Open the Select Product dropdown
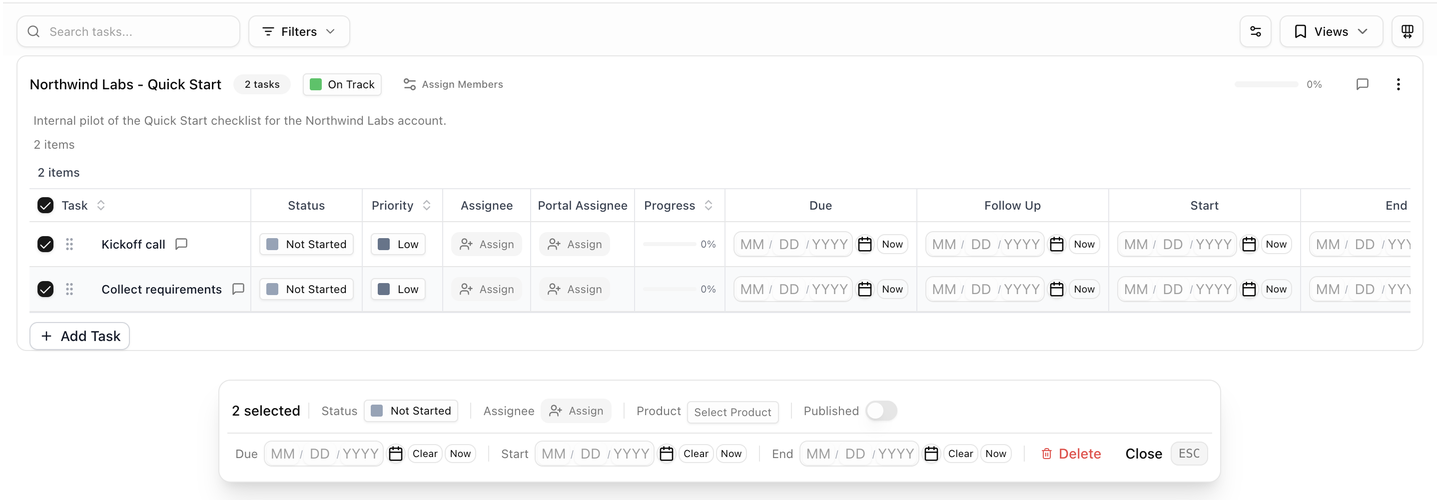 pos(733,412)
